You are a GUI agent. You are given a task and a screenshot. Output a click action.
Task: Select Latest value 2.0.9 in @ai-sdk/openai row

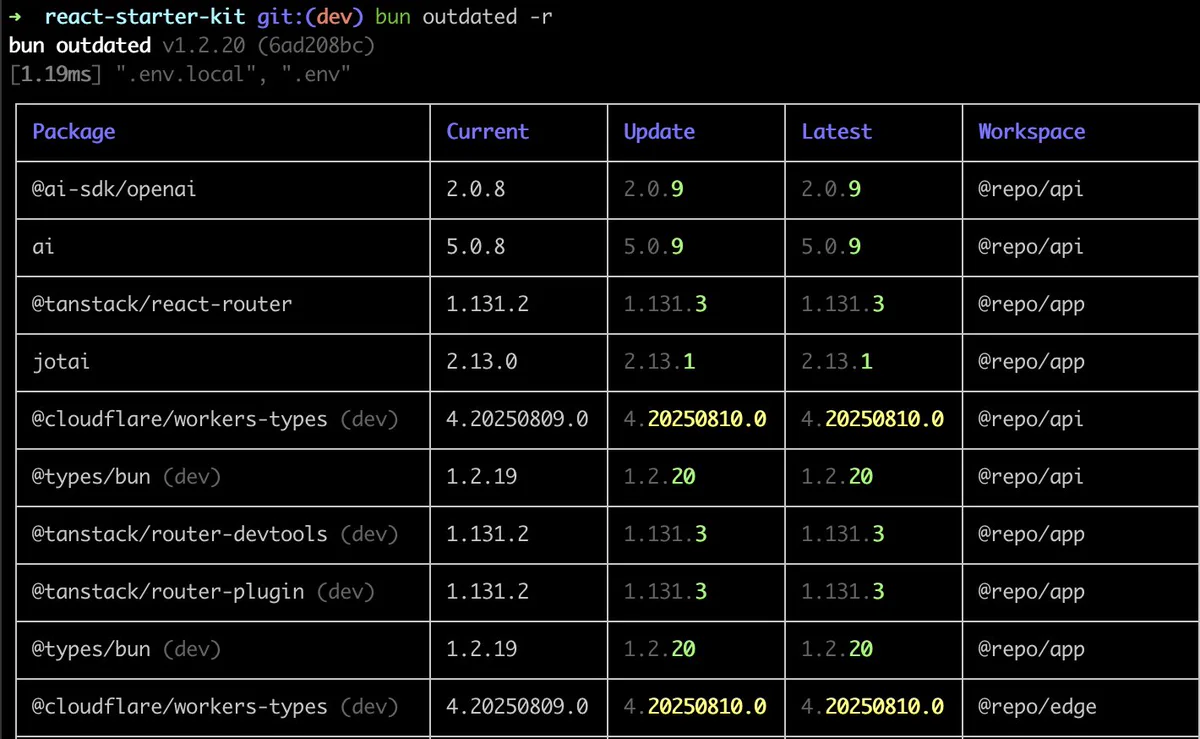tap(831, 189)
